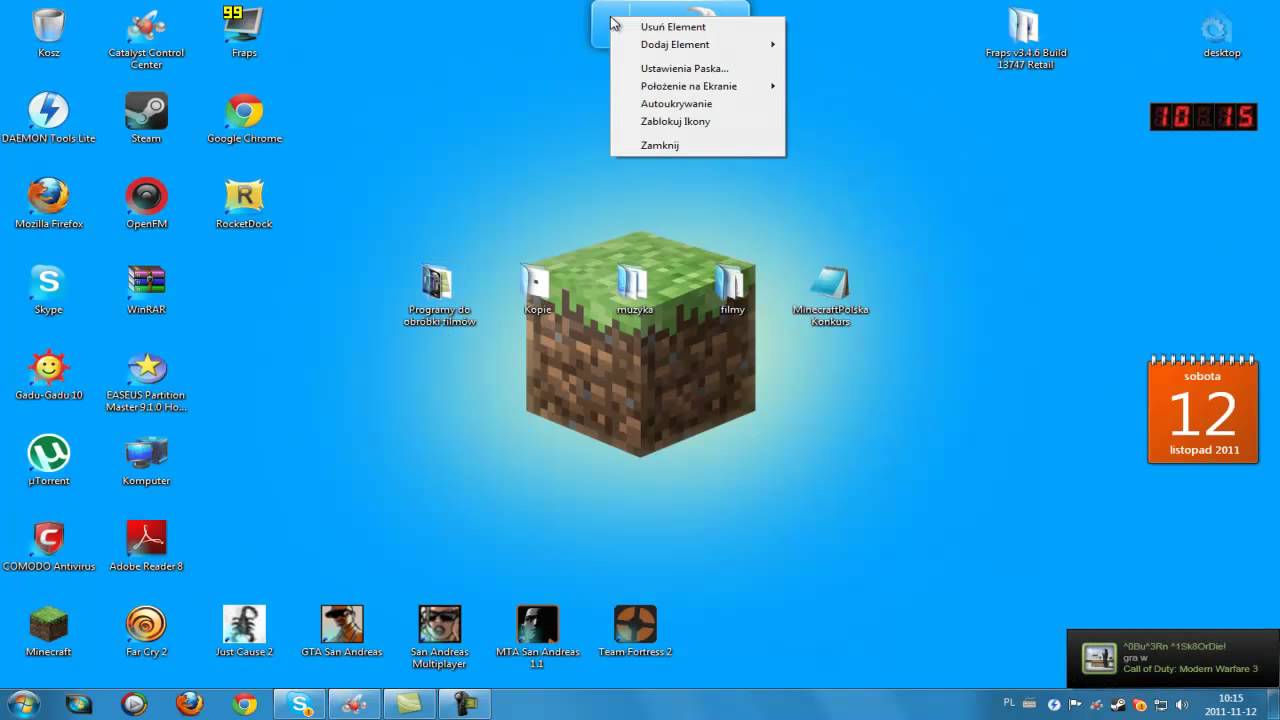The image size is (1280, 720).
Task: Select Fraps v3.4.6 Build 13747 Retail folder
Action: click(1025, 39)
